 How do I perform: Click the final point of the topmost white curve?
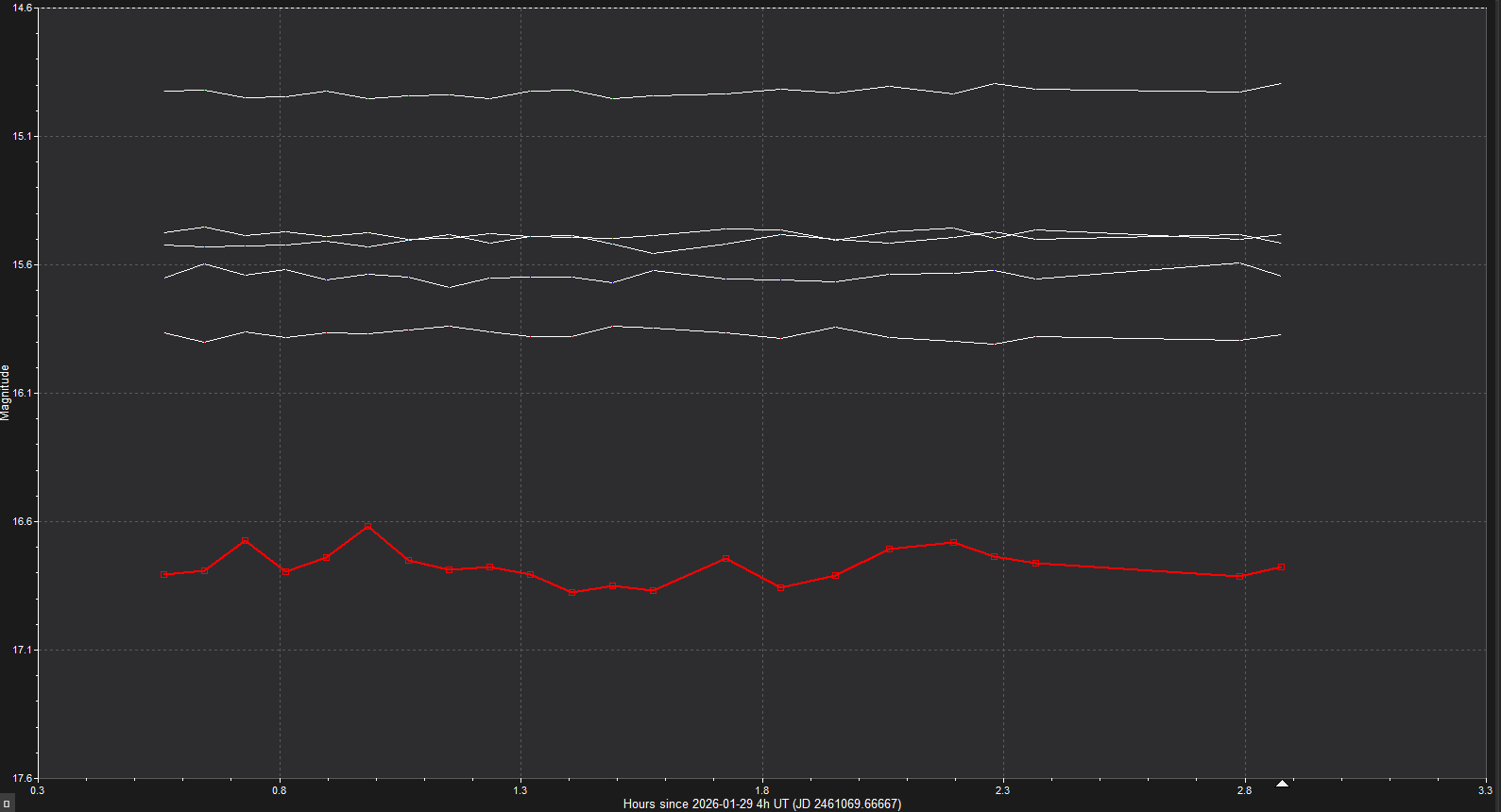[x=1281, y=83]
